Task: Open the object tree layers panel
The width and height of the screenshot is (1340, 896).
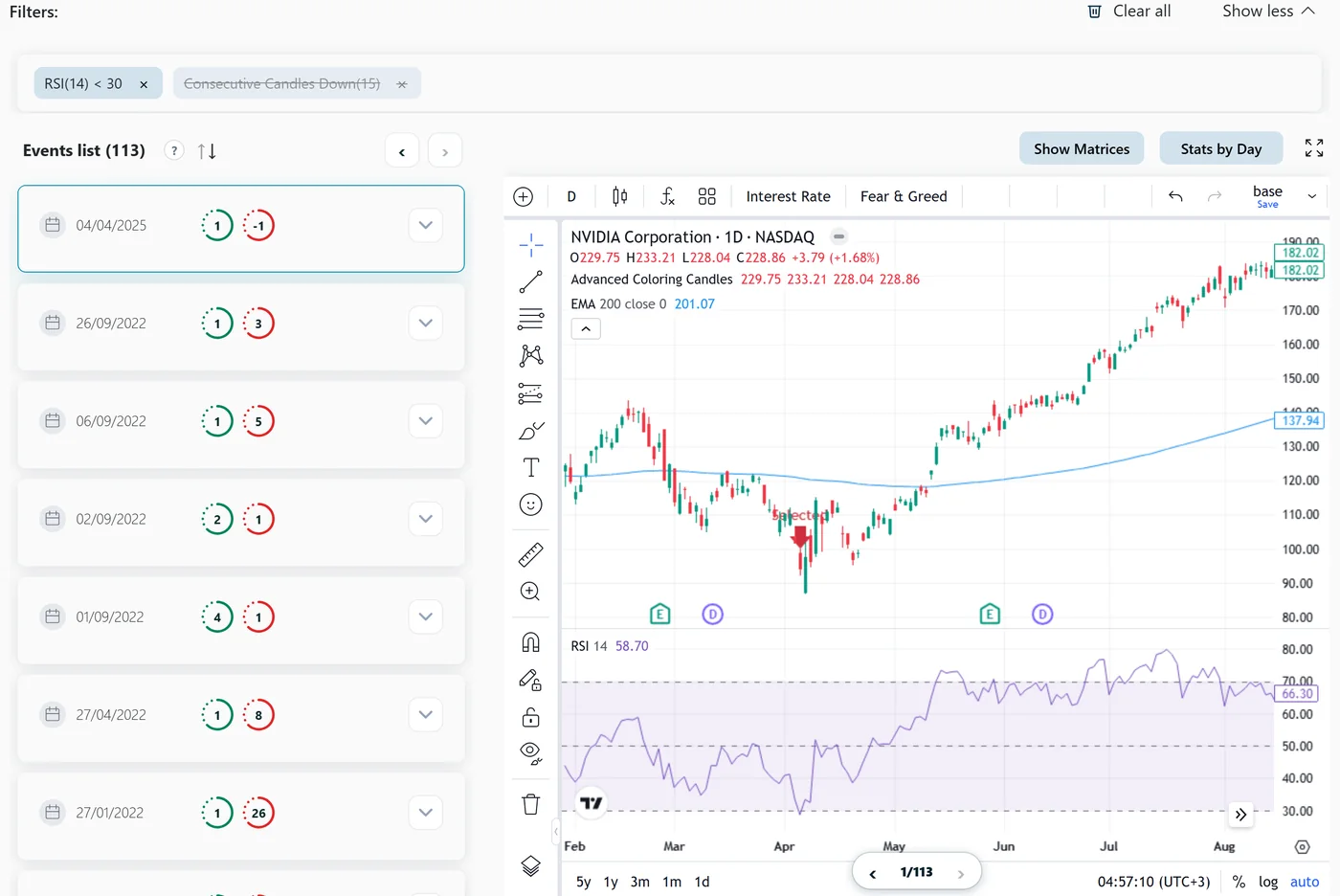Action: [531, 866]
